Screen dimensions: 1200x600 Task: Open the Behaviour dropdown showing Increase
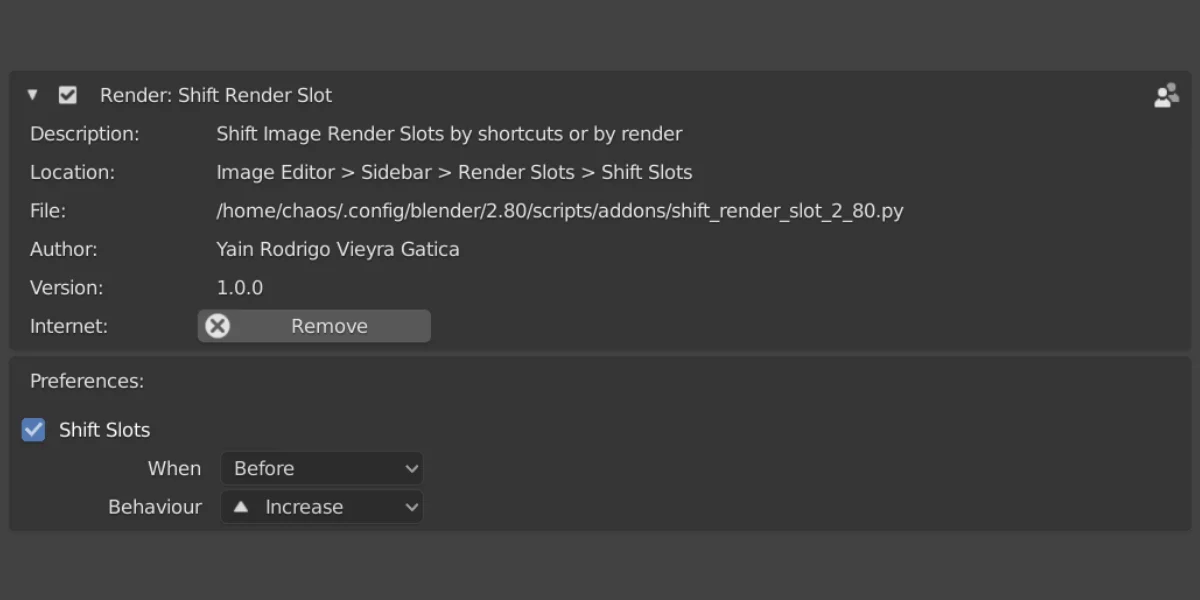322,507
